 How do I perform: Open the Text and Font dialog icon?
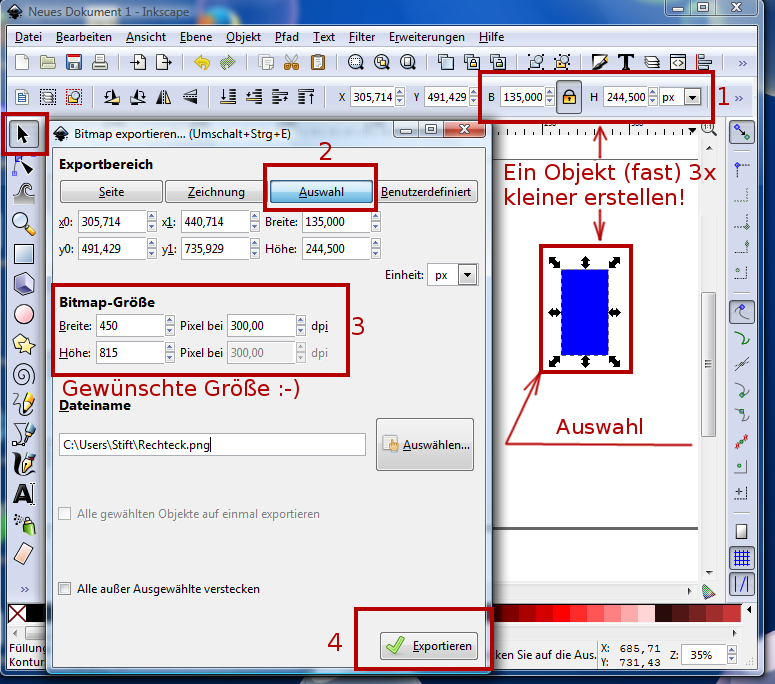[x=626, y=63]
